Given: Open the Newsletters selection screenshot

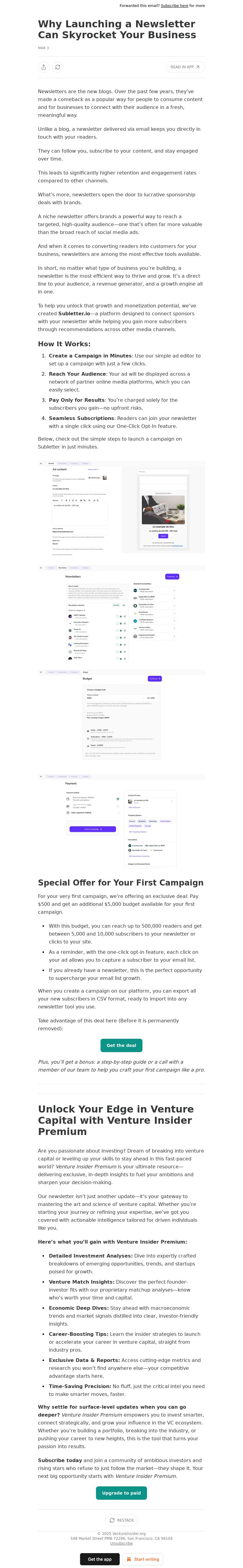Looking at the screenshot, I should (x=121, y=613).
